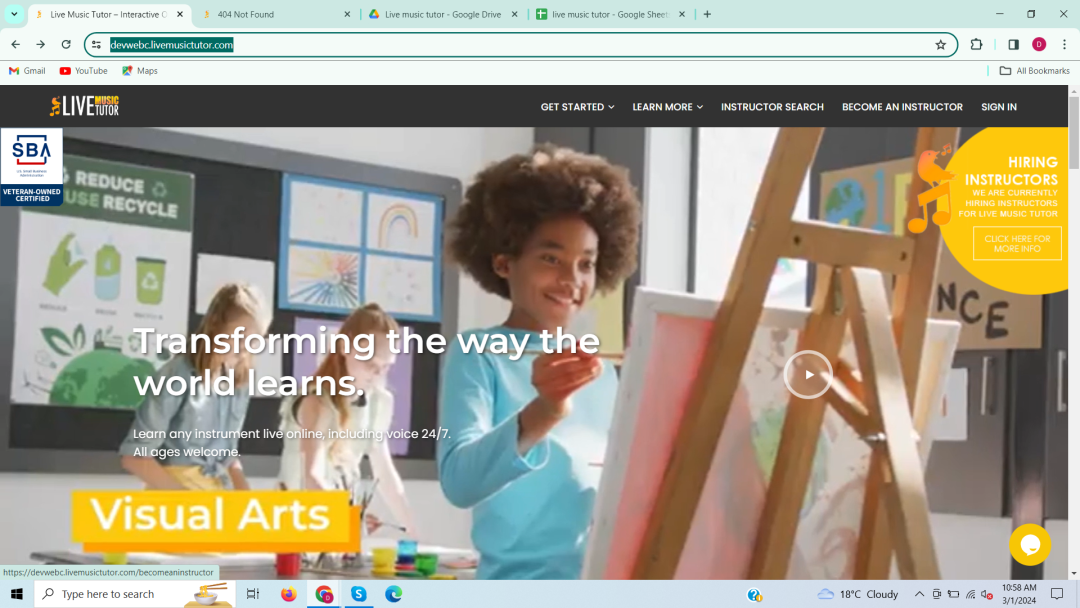
Task: Open the Instructor Search page
Action: [x=772, y=107]
